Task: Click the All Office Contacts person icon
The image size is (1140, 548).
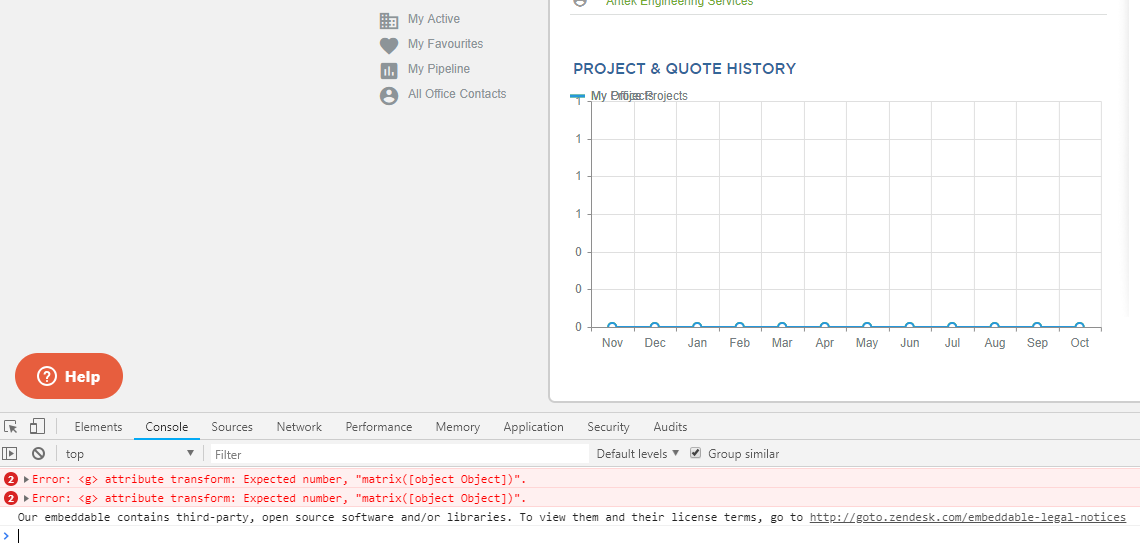Action: pyautogui.click(x=389, y=95)
